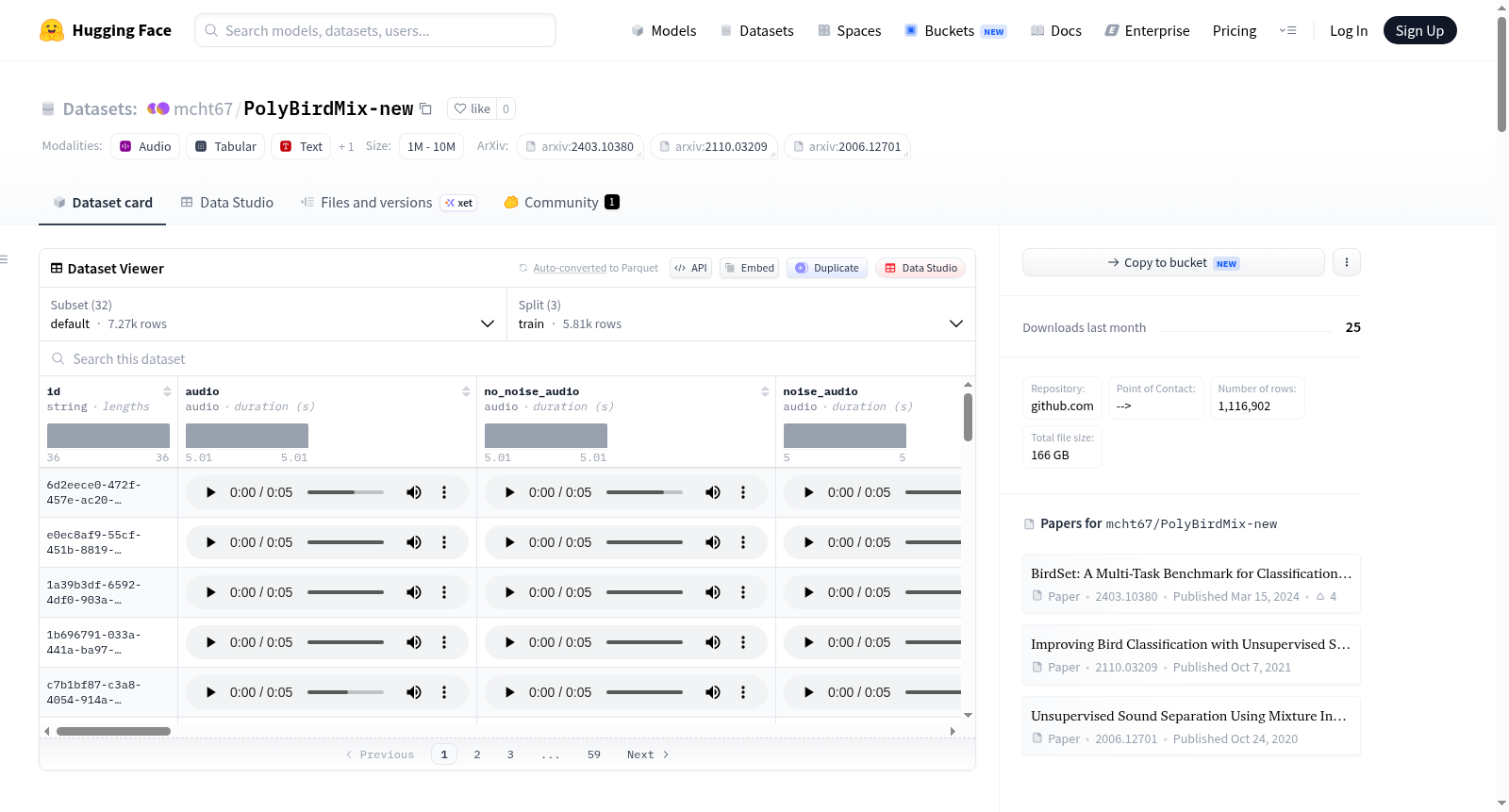1509x812 pixels.
Task: Go to page 2 of the dataset
Action: point(477,754)
